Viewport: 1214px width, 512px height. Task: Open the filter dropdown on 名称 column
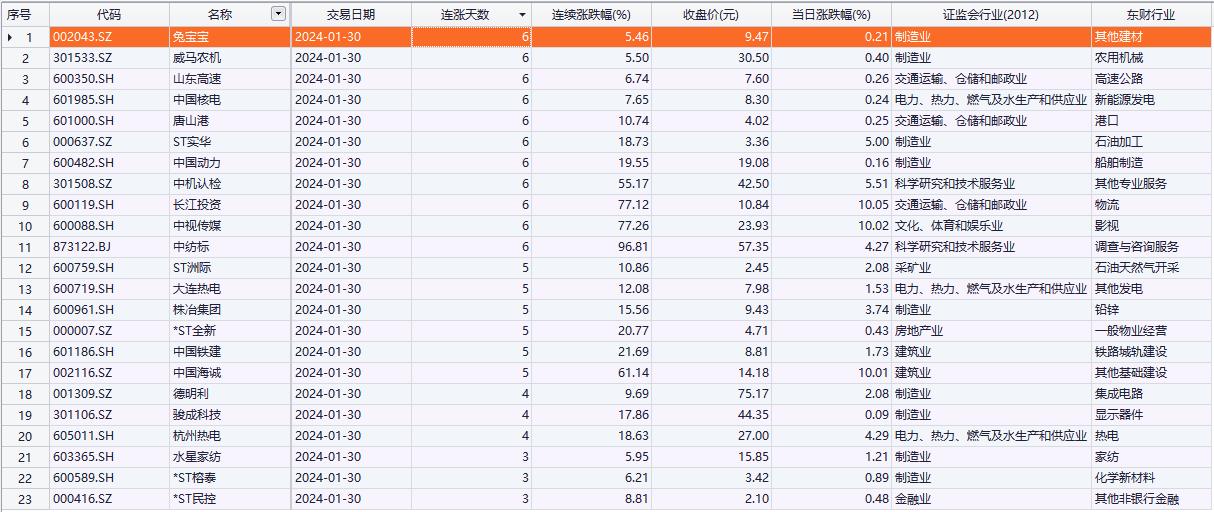(x=278, y=14)
